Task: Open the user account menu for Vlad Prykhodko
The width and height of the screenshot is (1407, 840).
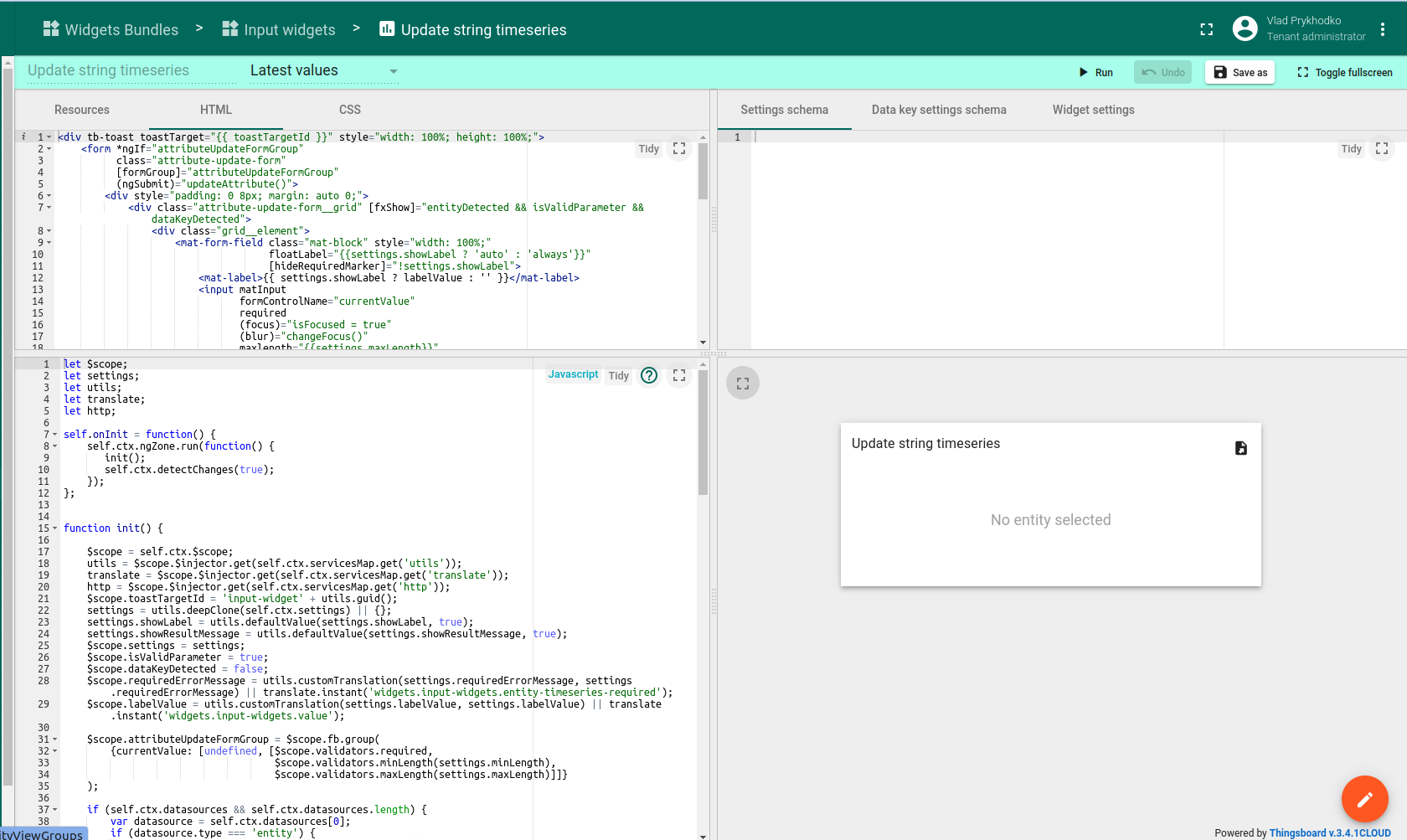Action: (1245, 28)
